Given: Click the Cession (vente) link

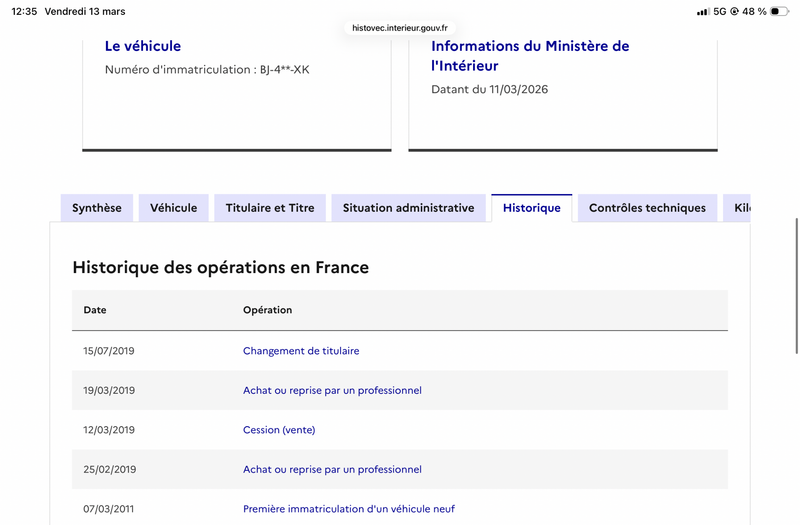Looking at the screenshot, I should tap(279, 430).
